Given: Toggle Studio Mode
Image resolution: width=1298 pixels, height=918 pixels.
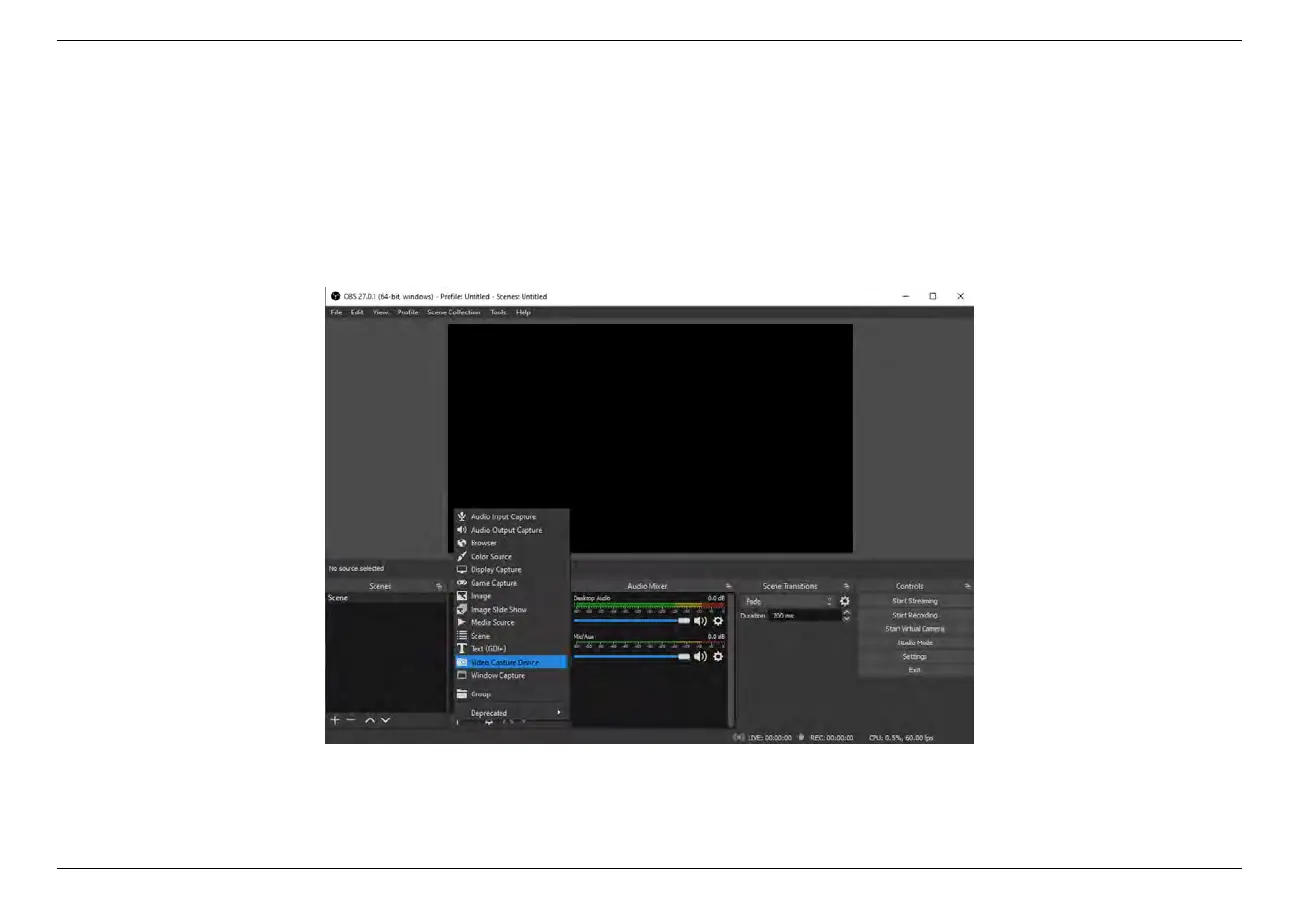Looking at the screenshot, I should [915, 643].
